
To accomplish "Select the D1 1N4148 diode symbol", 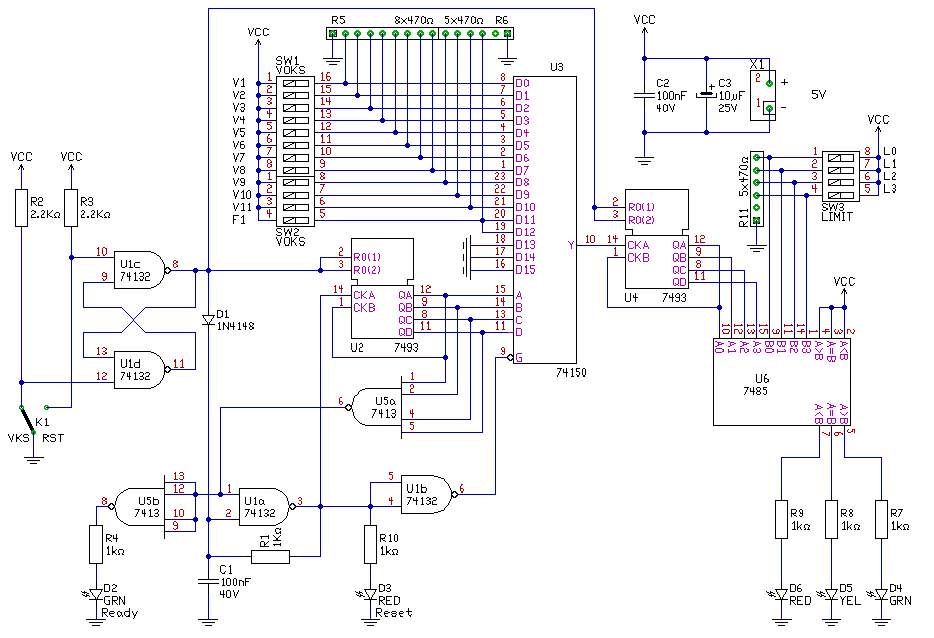I will pyautogui.click(x=208, y=320).
